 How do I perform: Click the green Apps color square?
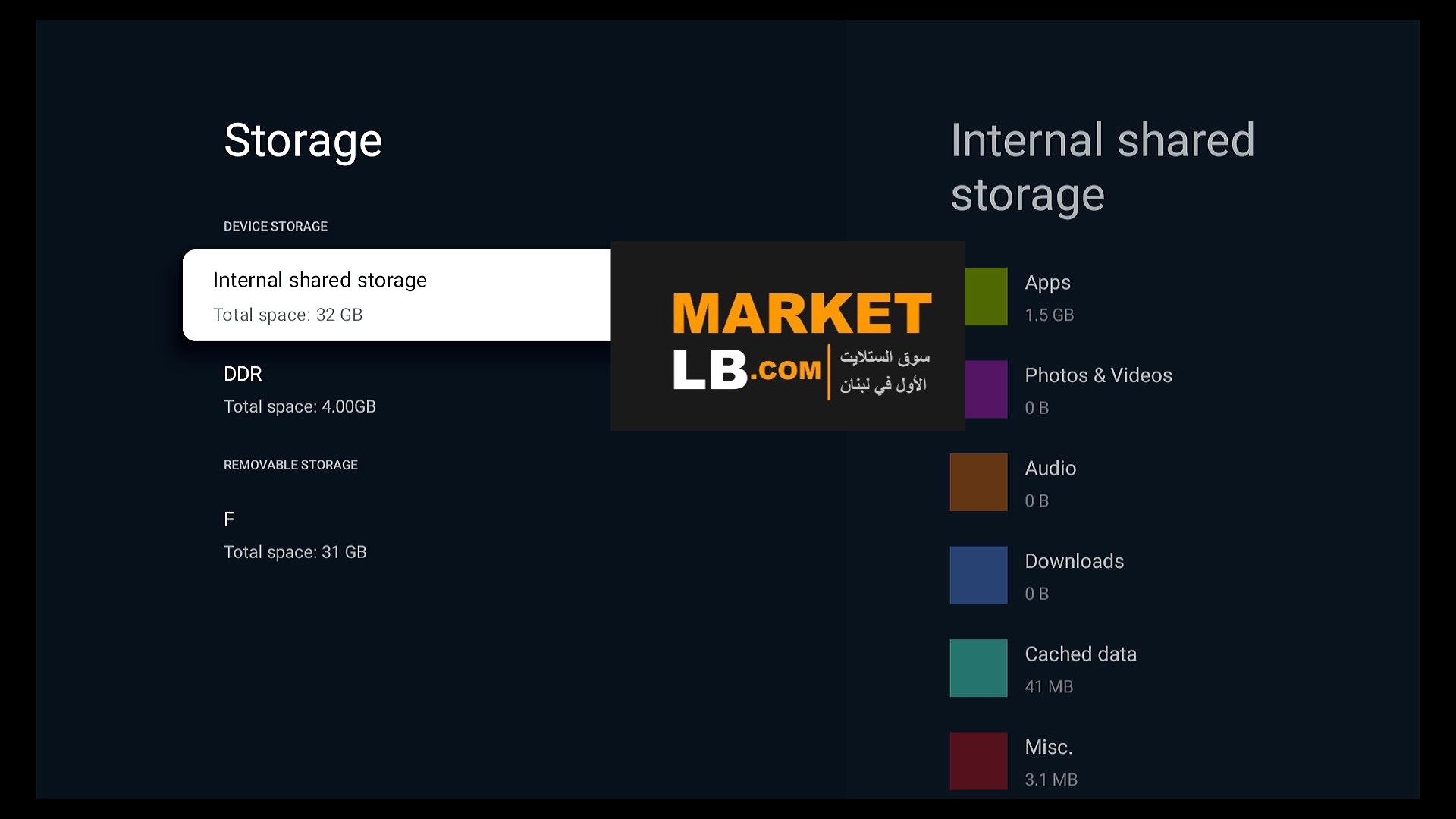pyautogui.click(x=986, y=297)
